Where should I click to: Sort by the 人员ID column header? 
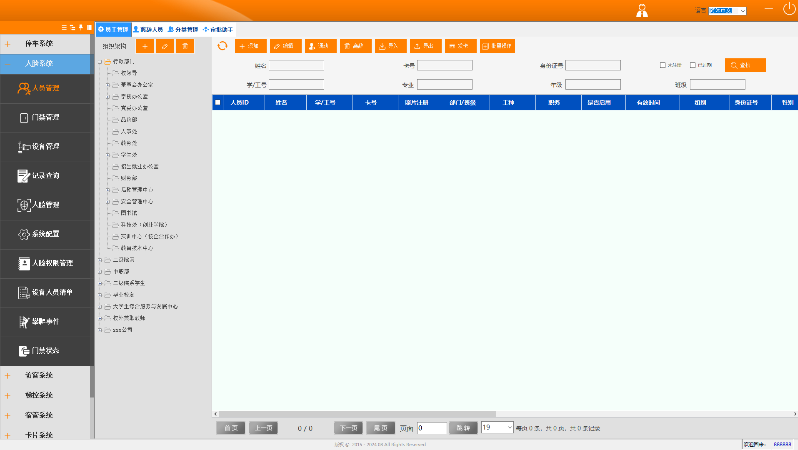click(x=239, y=102)
